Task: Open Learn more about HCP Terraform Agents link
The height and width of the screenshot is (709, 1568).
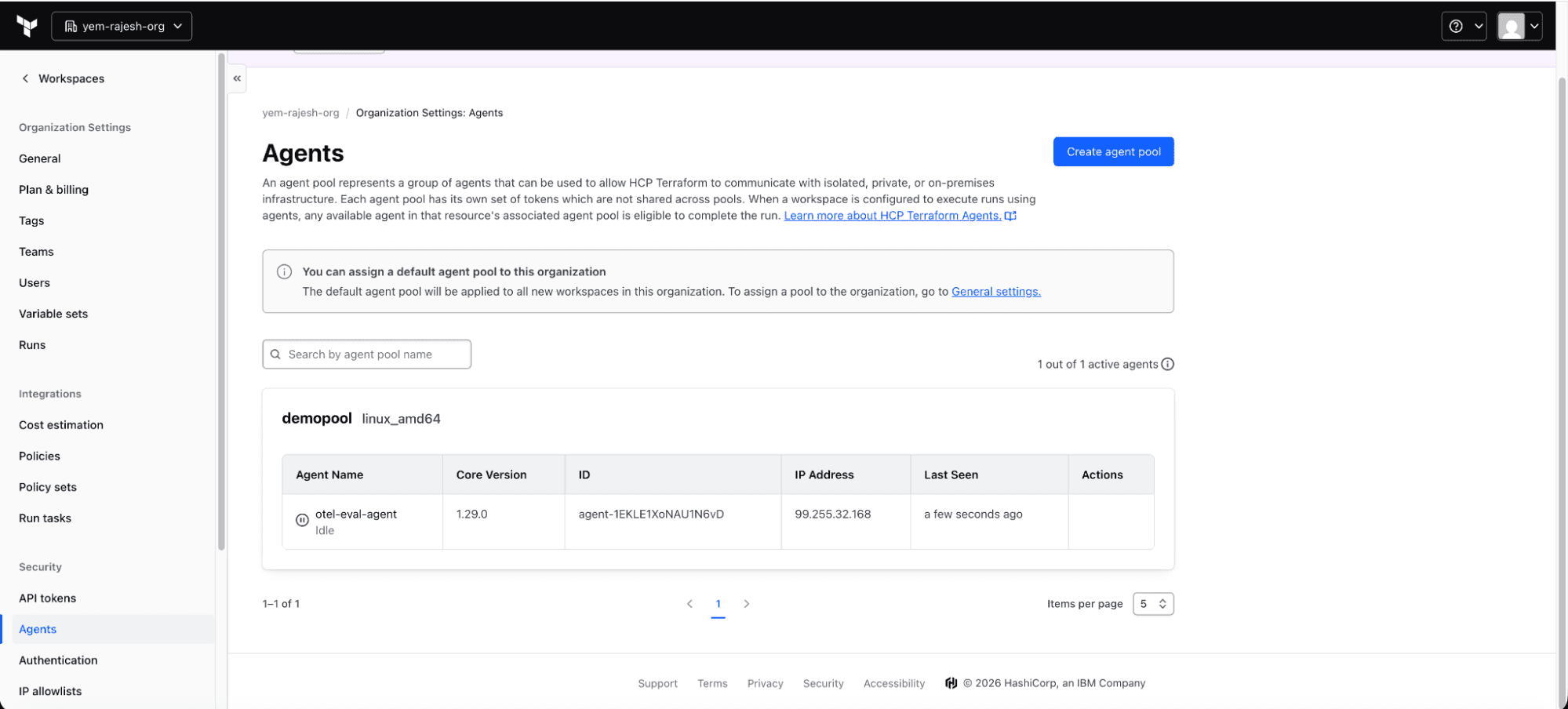Action: click(900, 216)
